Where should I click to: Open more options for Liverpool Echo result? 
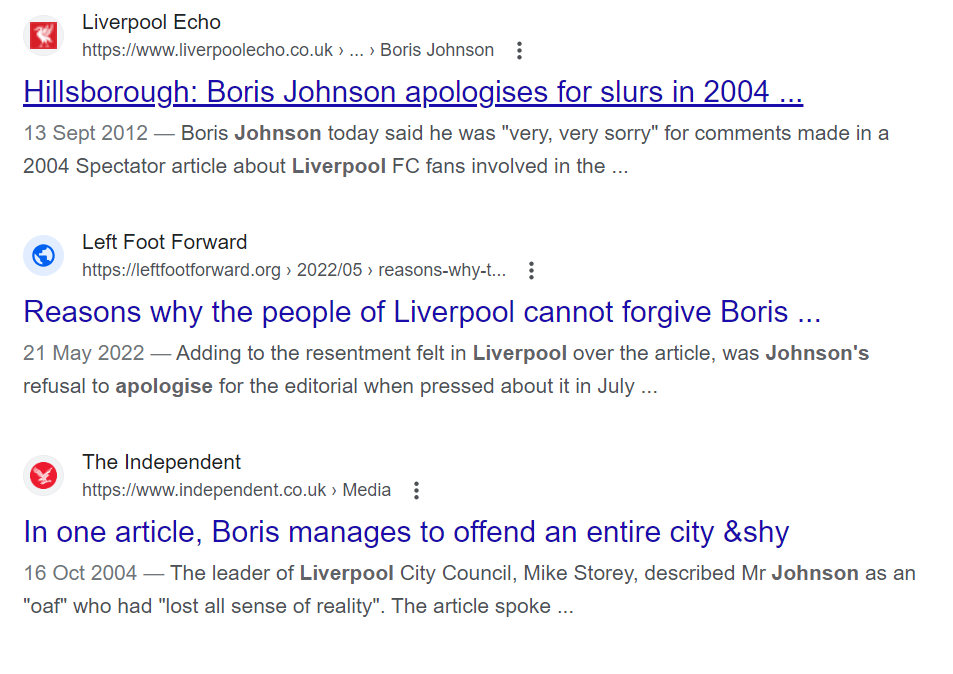[519, 50]
